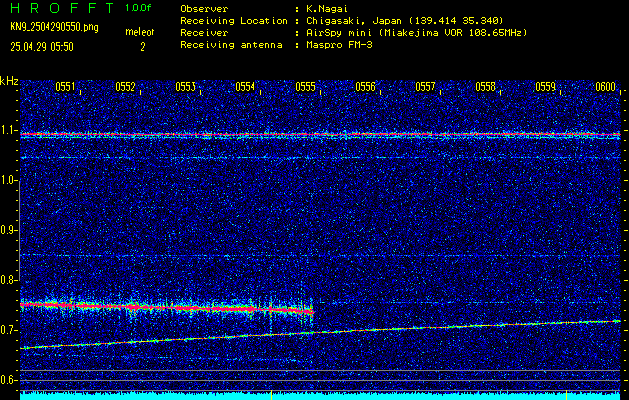This screenshot has width=629, height=400.
Task: Click the kHz axis unit label
Action: click(9, 81)
